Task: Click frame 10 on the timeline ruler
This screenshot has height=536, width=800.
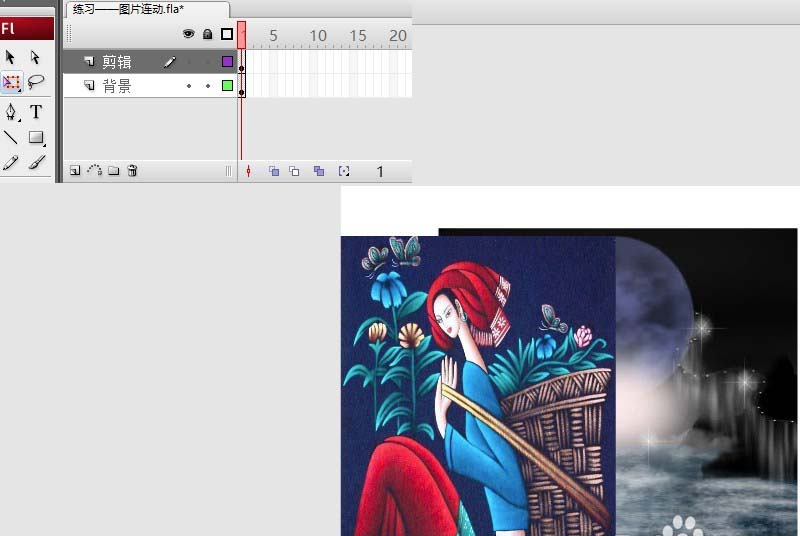Action: [x=318, y=36]
